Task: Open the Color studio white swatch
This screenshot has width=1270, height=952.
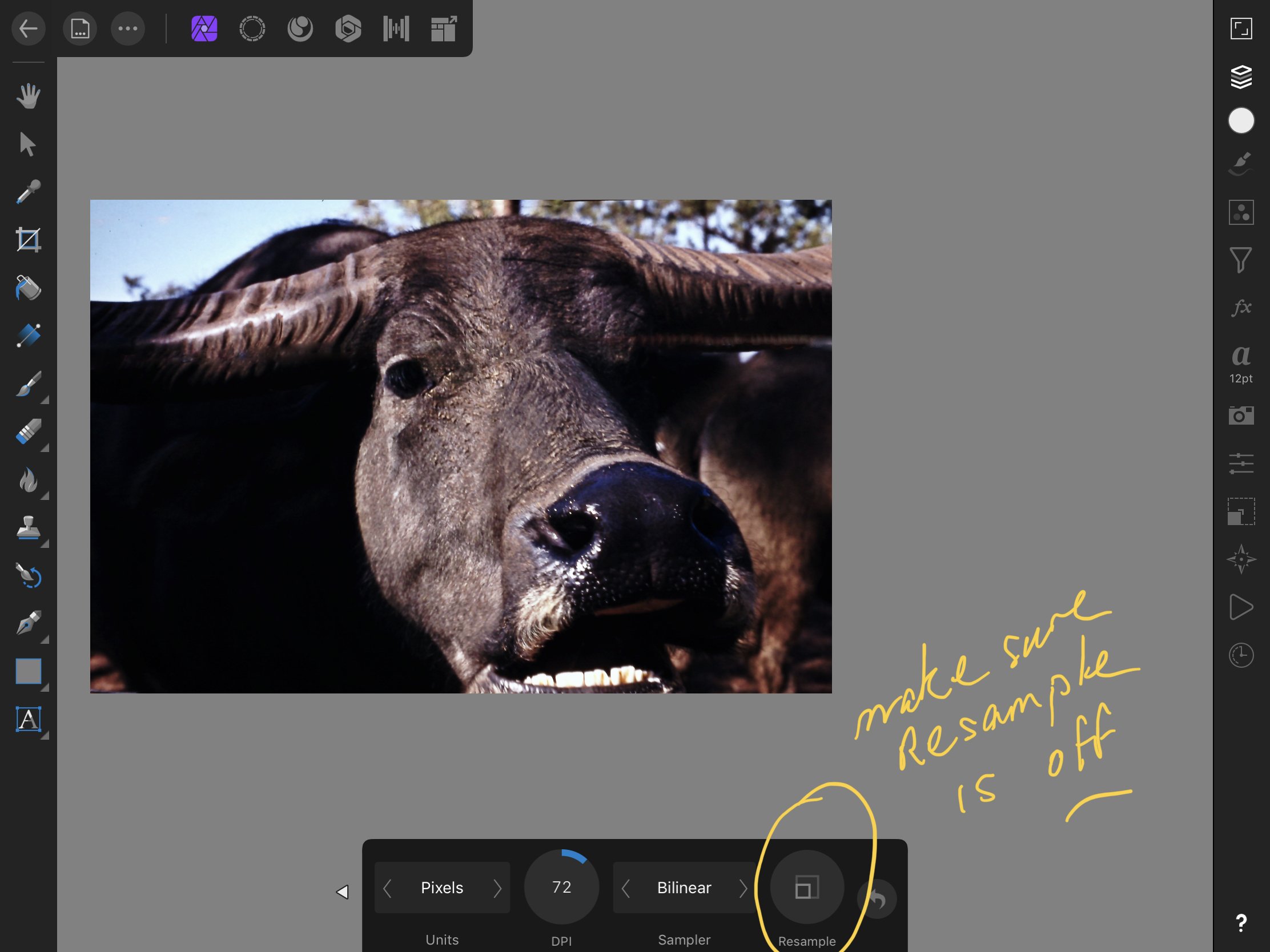Action: 1241,120
